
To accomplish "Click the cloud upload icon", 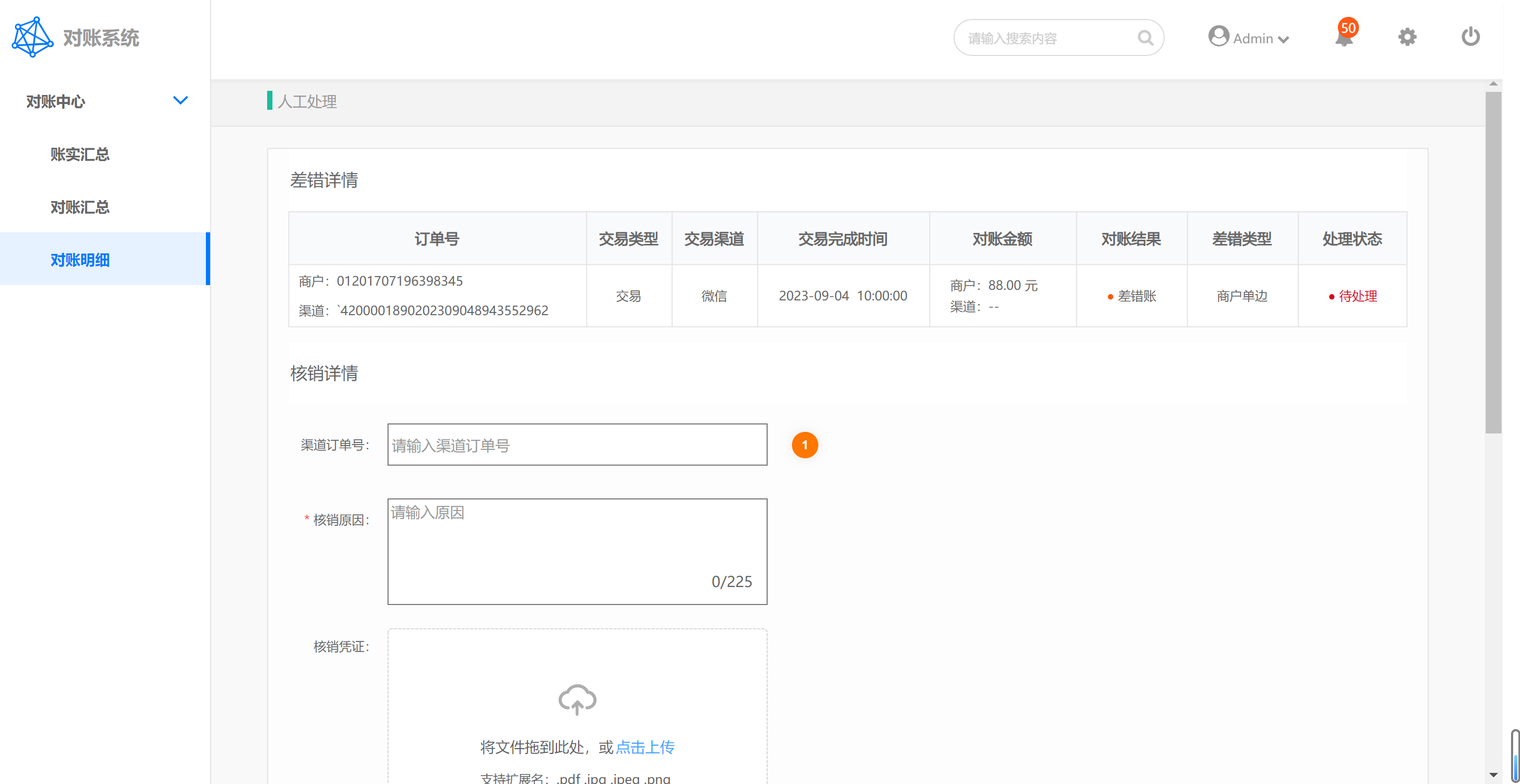I will pos(577,700).
